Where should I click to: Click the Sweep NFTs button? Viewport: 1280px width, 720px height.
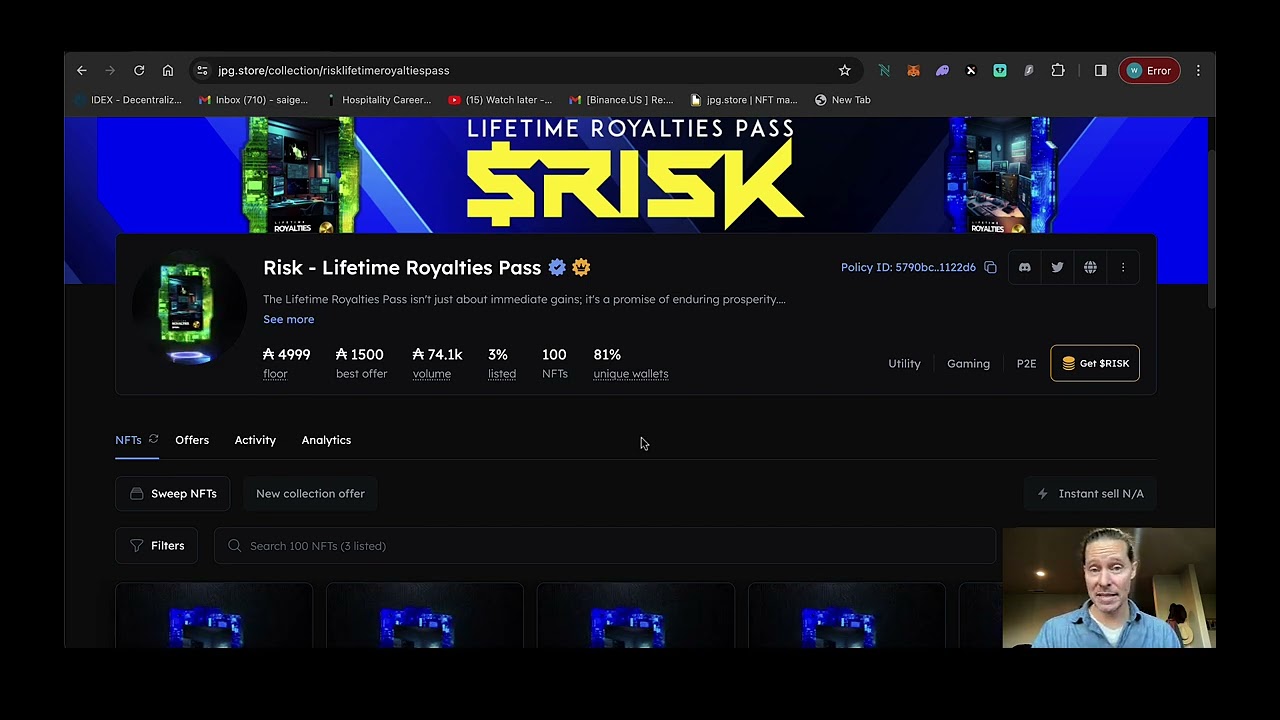tap(173, 493)
